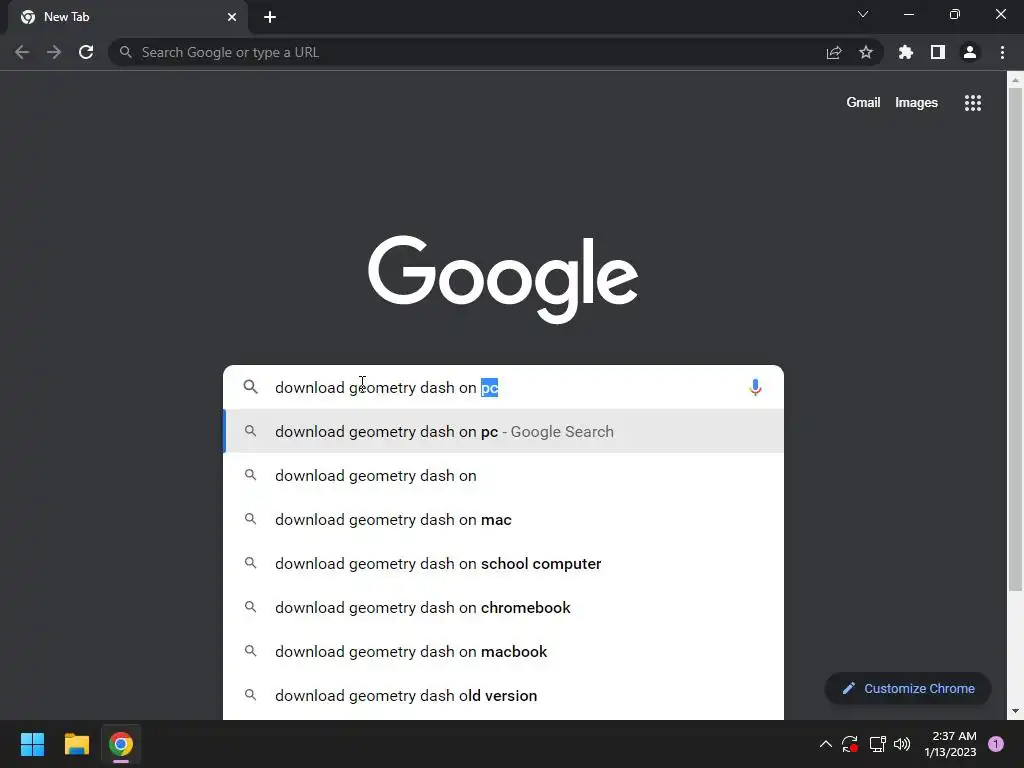1024x768 pixels.
Task: Show hidden system tray icons
Action: click(x=825, y=744)
